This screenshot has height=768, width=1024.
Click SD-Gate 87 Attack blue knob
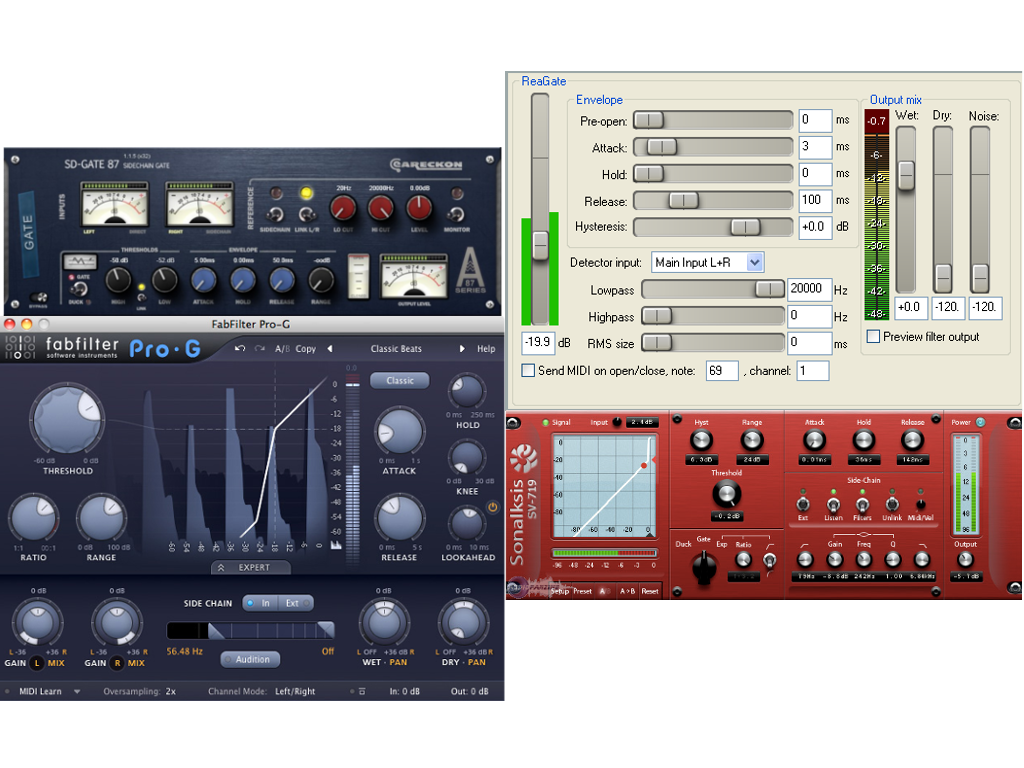(204, 281)
